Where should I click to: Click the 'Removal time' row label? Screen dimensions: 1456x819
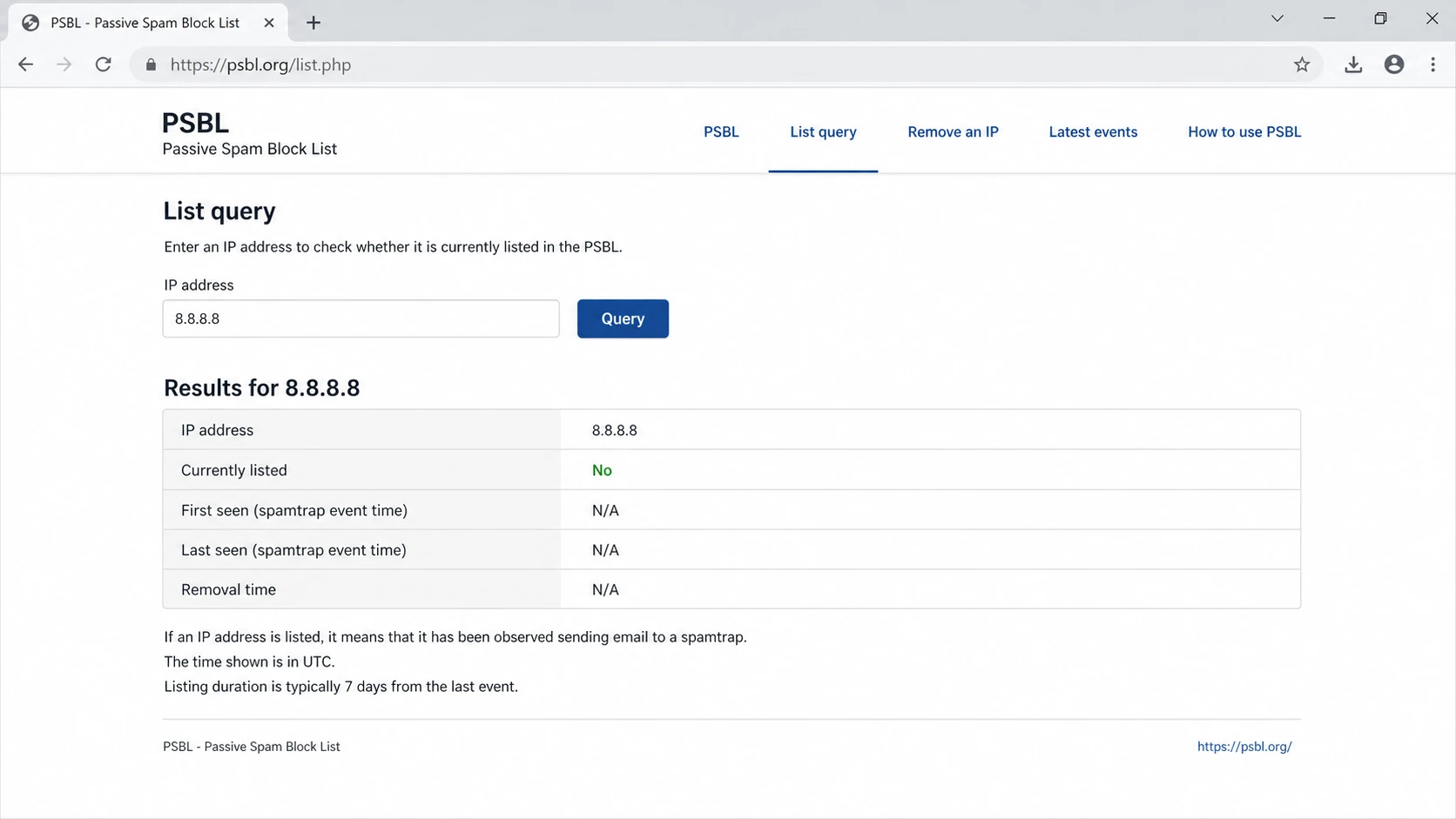pos(228,590)
